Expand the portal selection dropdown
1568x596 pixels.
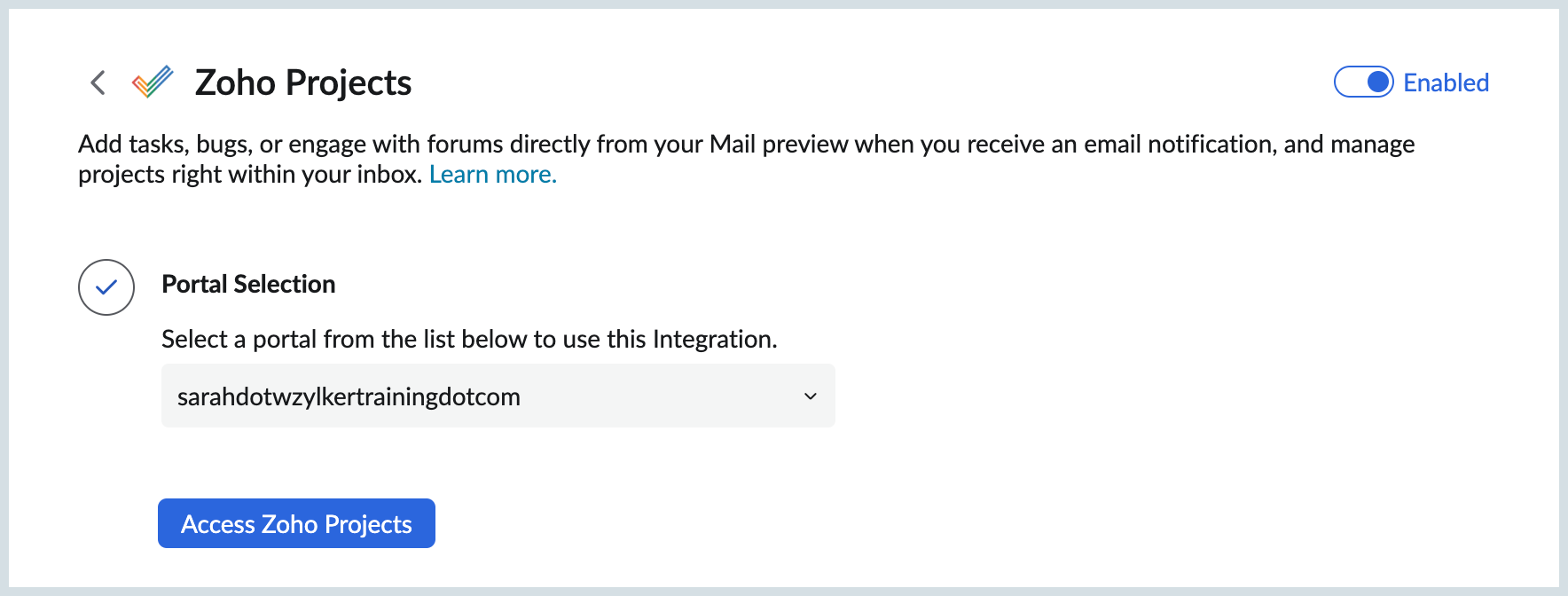pyautogui.click(x=498, y=396)
